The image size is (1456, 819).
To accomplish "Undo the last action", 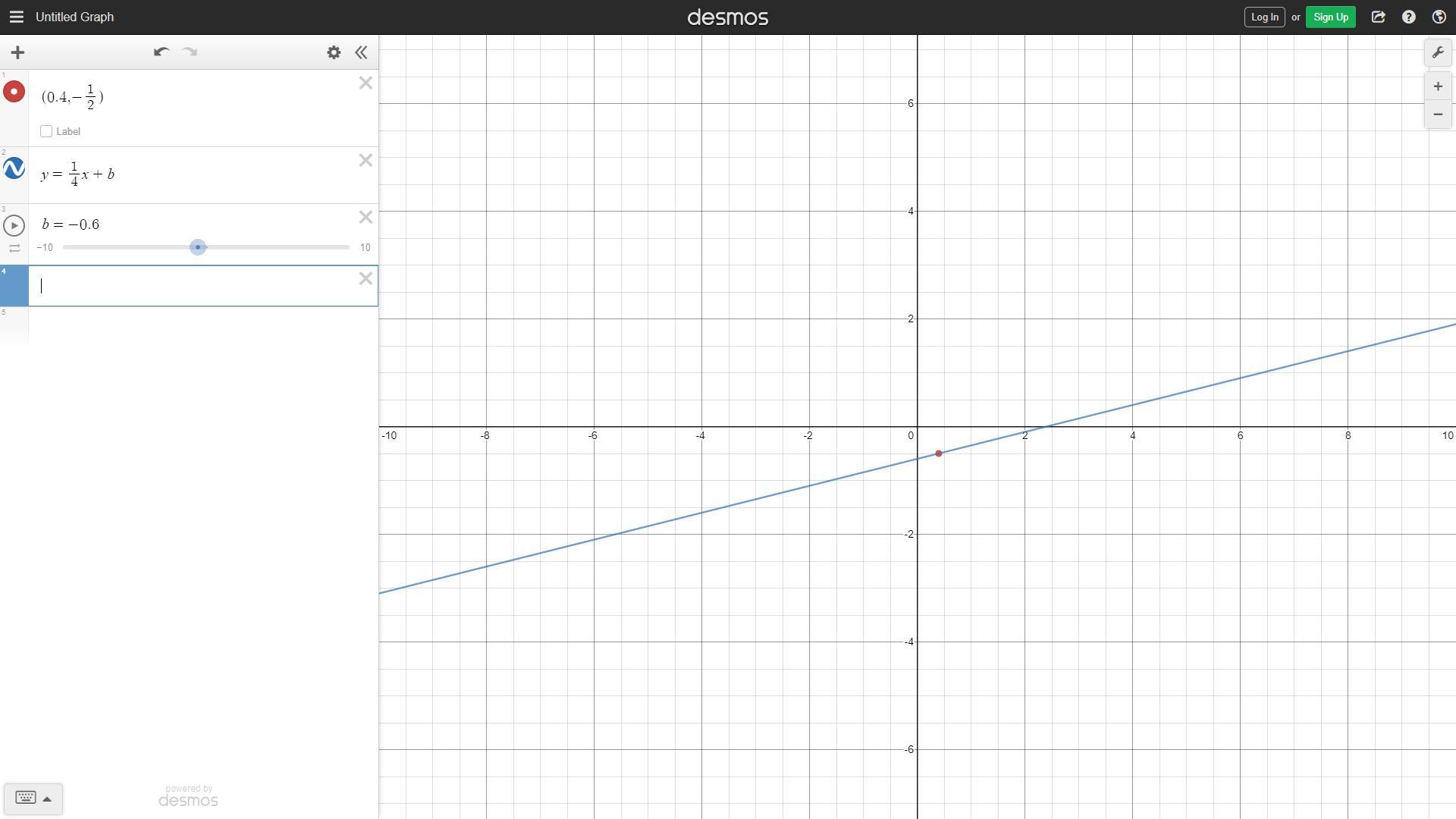I will point(161,52).
